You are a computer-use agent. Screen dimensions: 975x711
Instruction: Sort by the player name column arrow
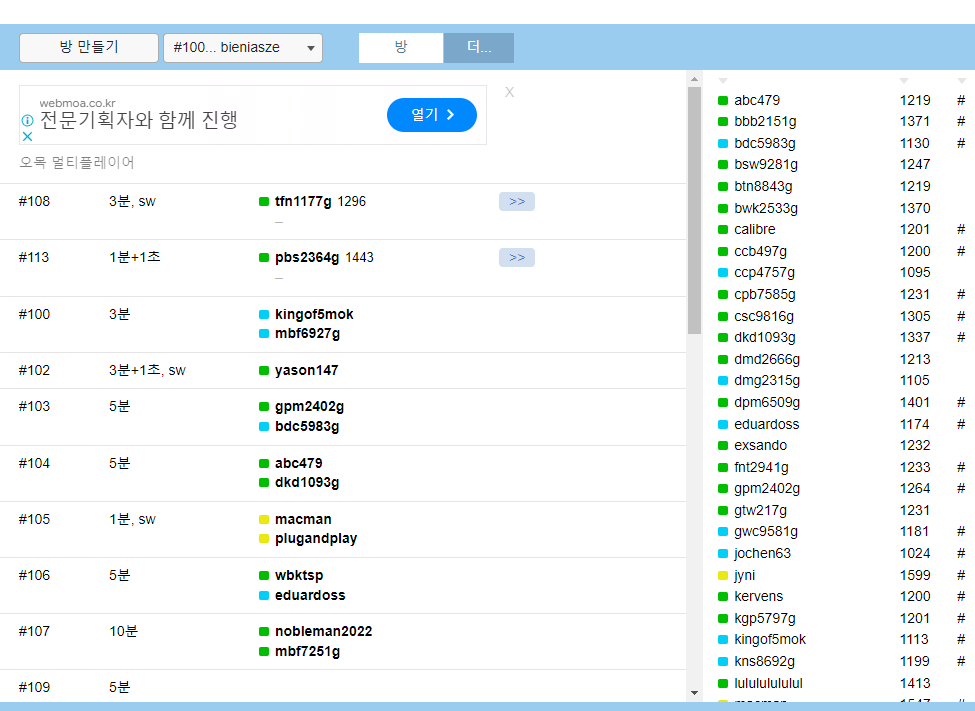(723, 81)
